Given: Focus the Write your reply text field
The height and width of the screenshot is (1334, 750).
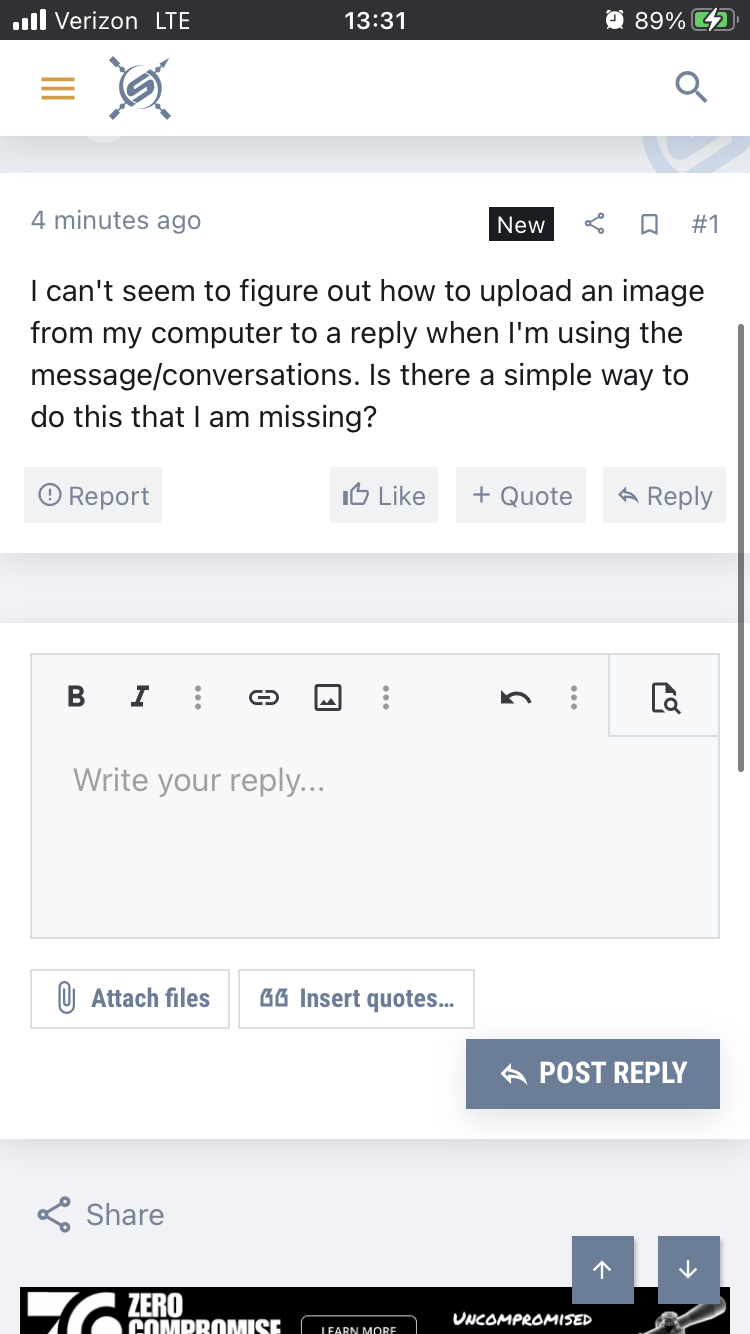Looking at the screenshot, I should pos(375,836).
